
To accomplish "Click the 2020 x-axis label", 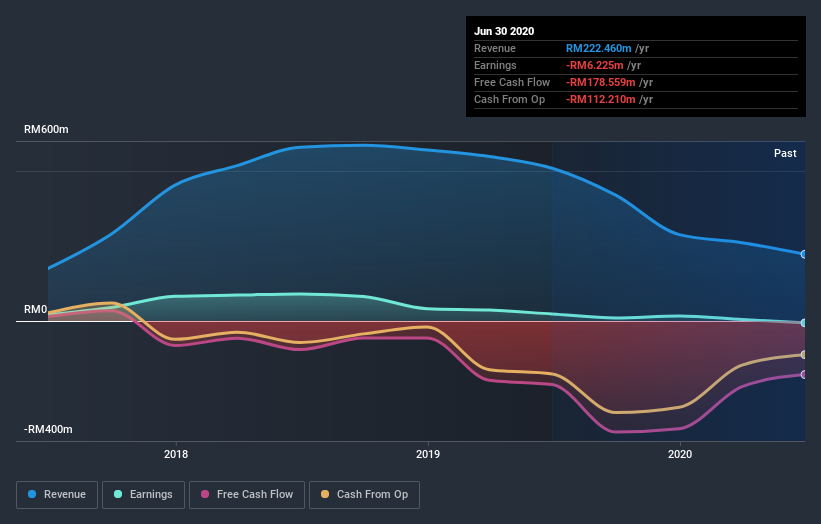I will click(680, 454).
